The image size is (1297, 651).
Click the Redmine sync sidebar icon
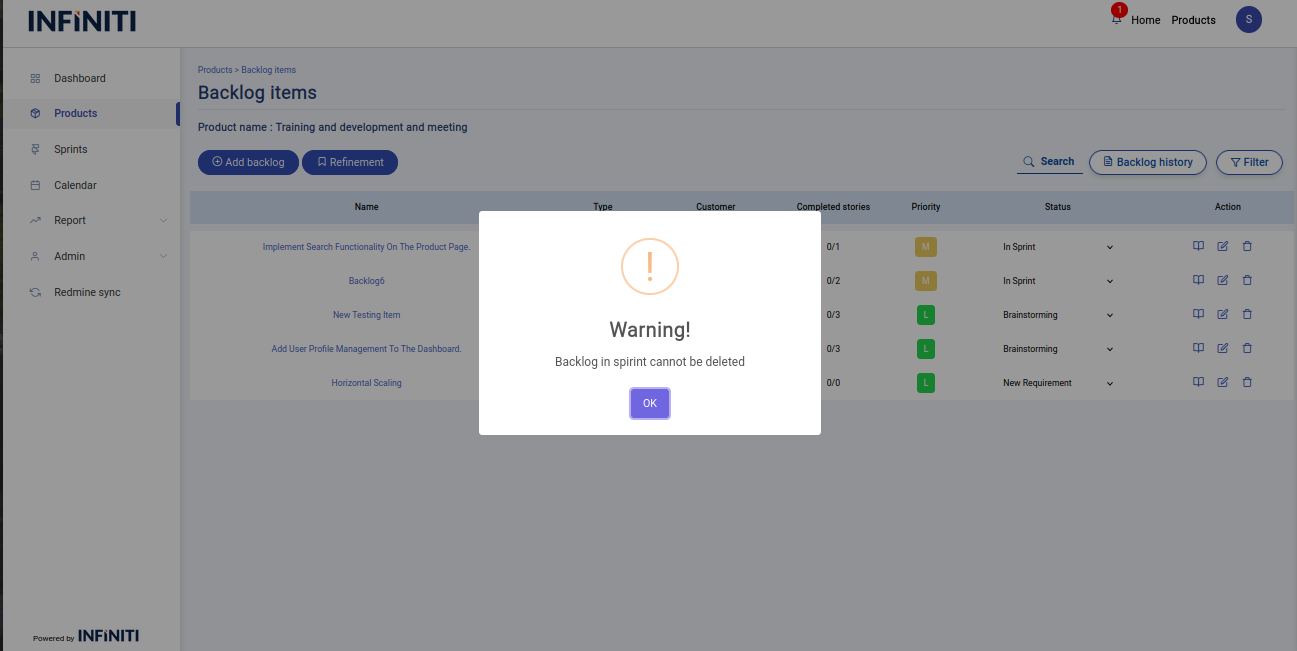[x=35, y=292]
